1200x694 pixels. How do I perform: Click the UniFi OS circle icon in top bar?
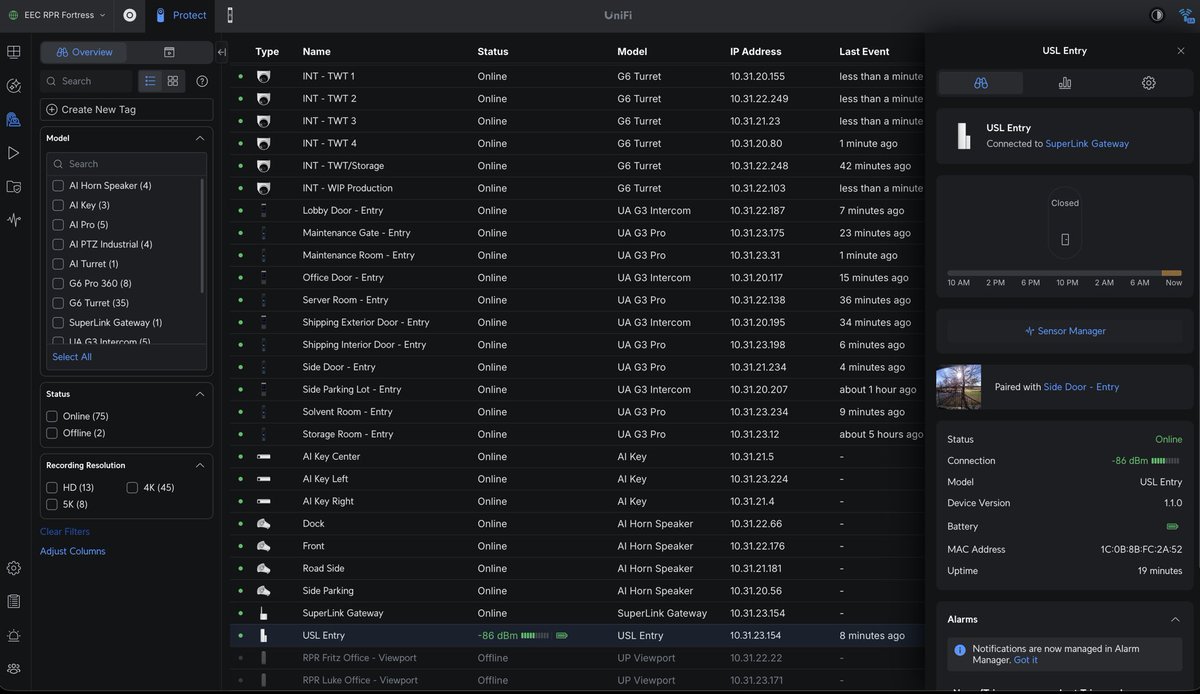pos(129,15)
